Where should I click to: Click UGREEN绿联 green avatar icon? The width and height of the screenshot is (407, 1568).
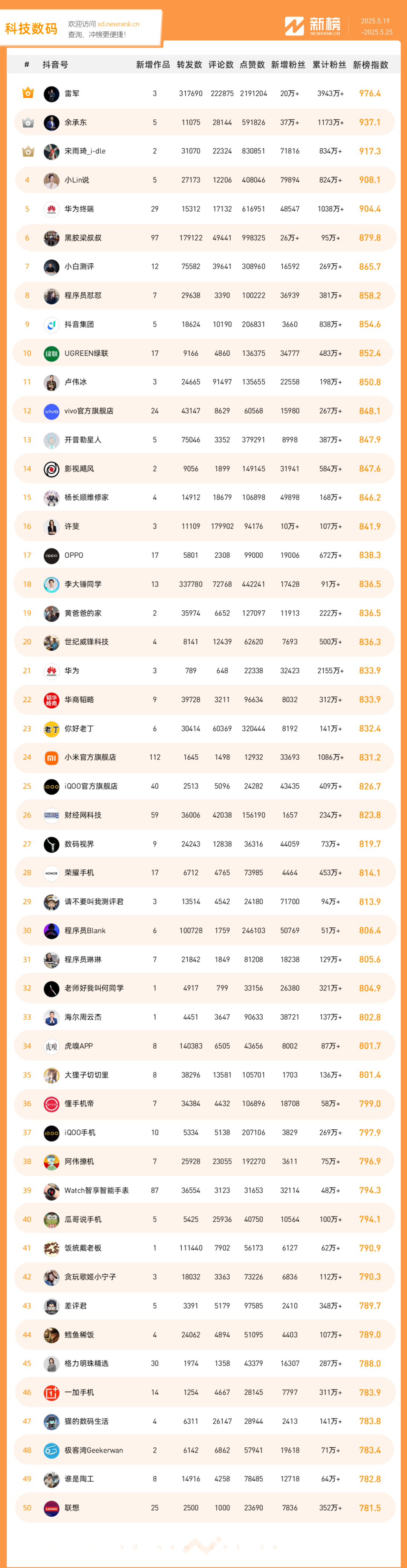[52, 353]
